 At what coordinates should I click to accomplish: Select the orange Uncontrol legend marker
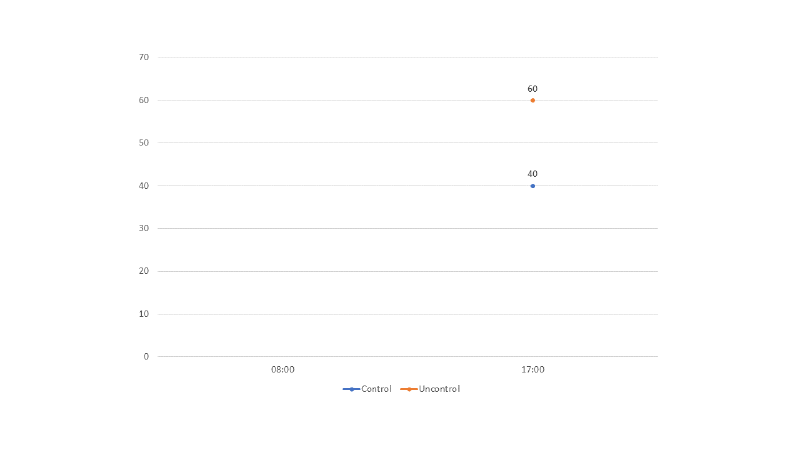pos(410,389)
